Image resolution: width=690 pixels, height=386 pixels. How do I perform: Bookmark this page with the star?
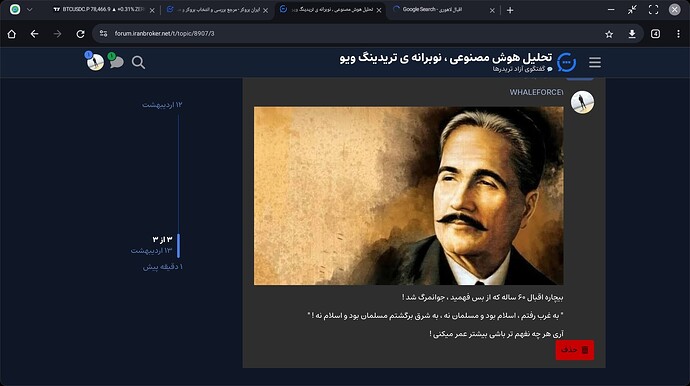[609, 34]
